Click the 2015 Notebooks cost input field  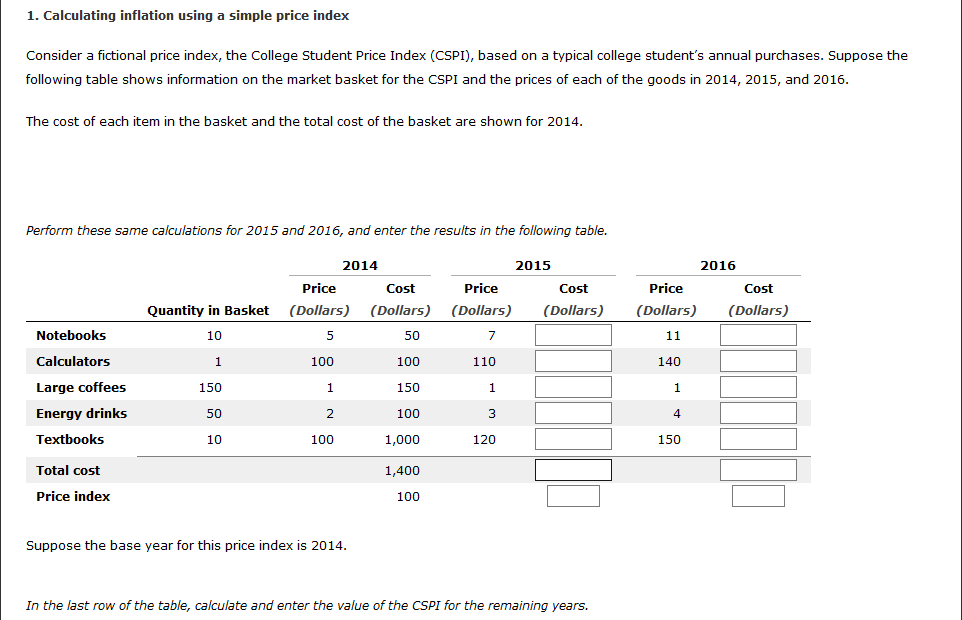click(573, 335)
